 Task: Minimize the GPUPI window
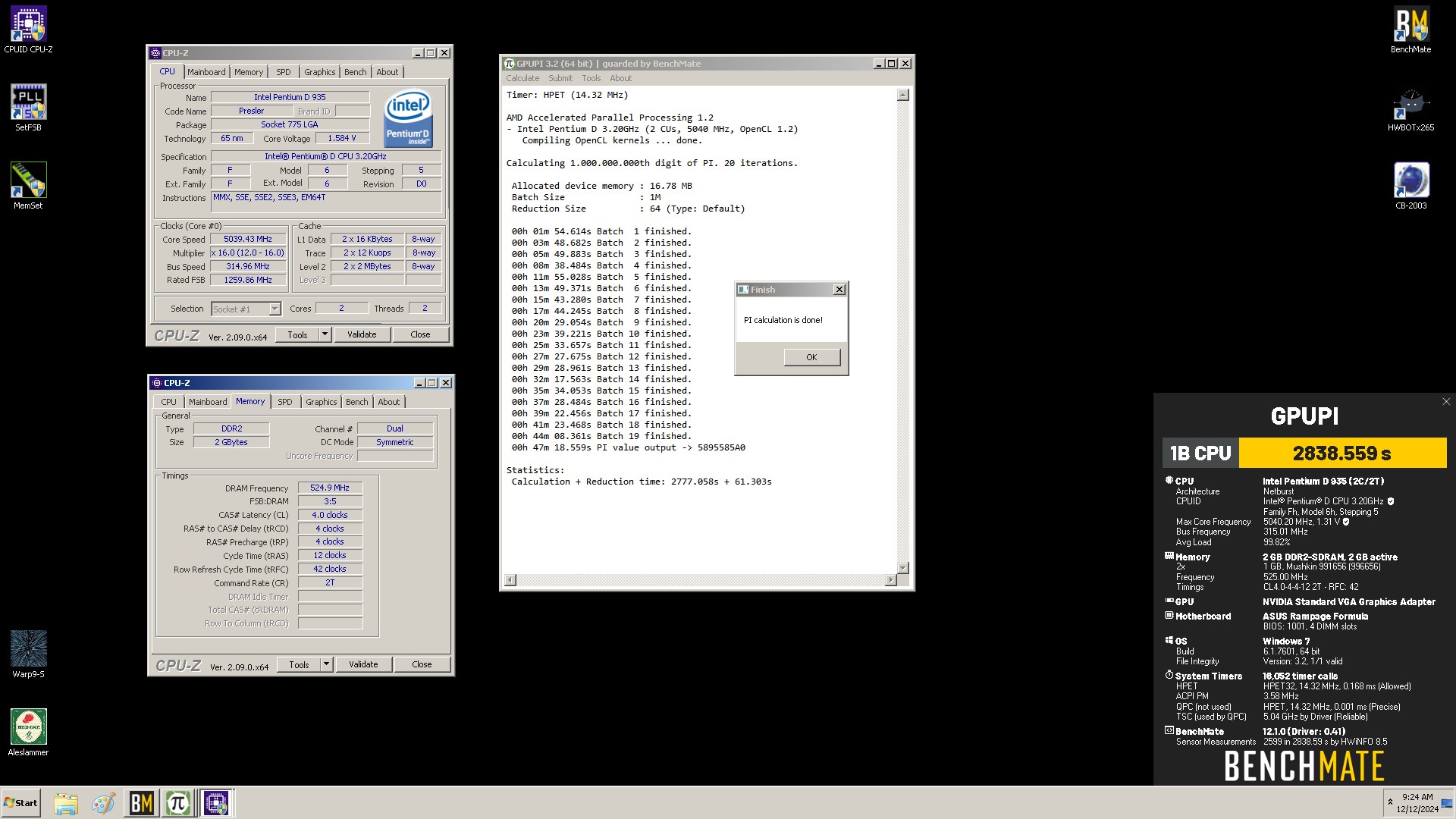878,64
